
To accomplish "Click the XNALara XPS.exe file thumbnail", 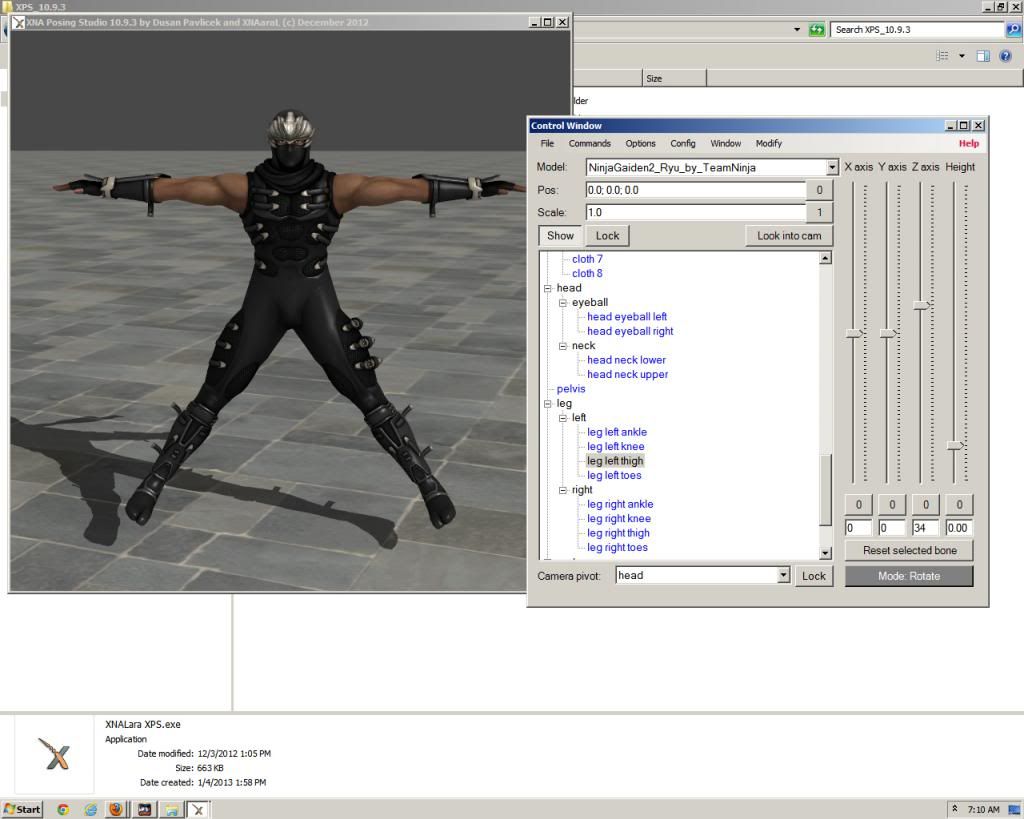I will [54, 755].
